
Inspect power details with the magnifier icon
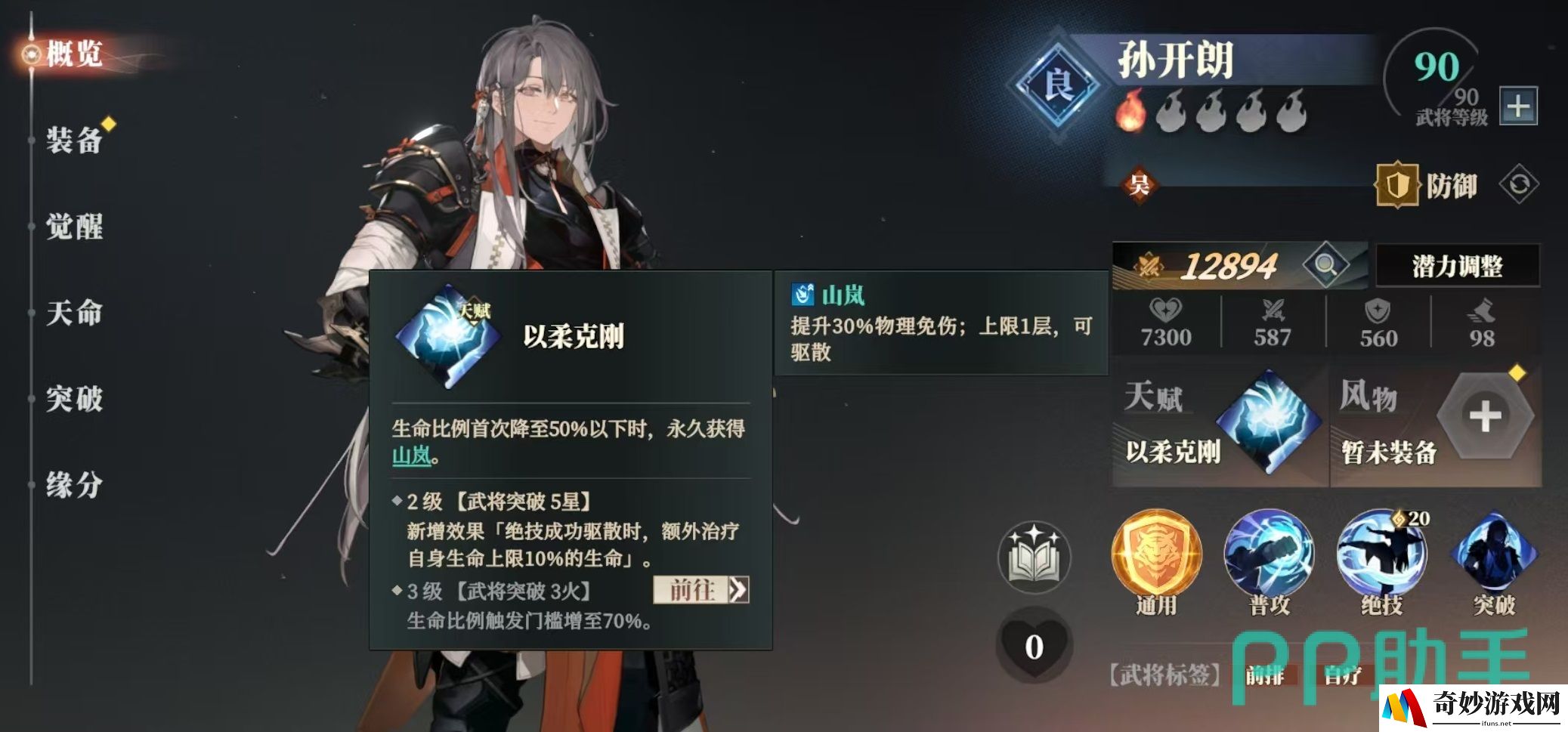[1325, 265]
